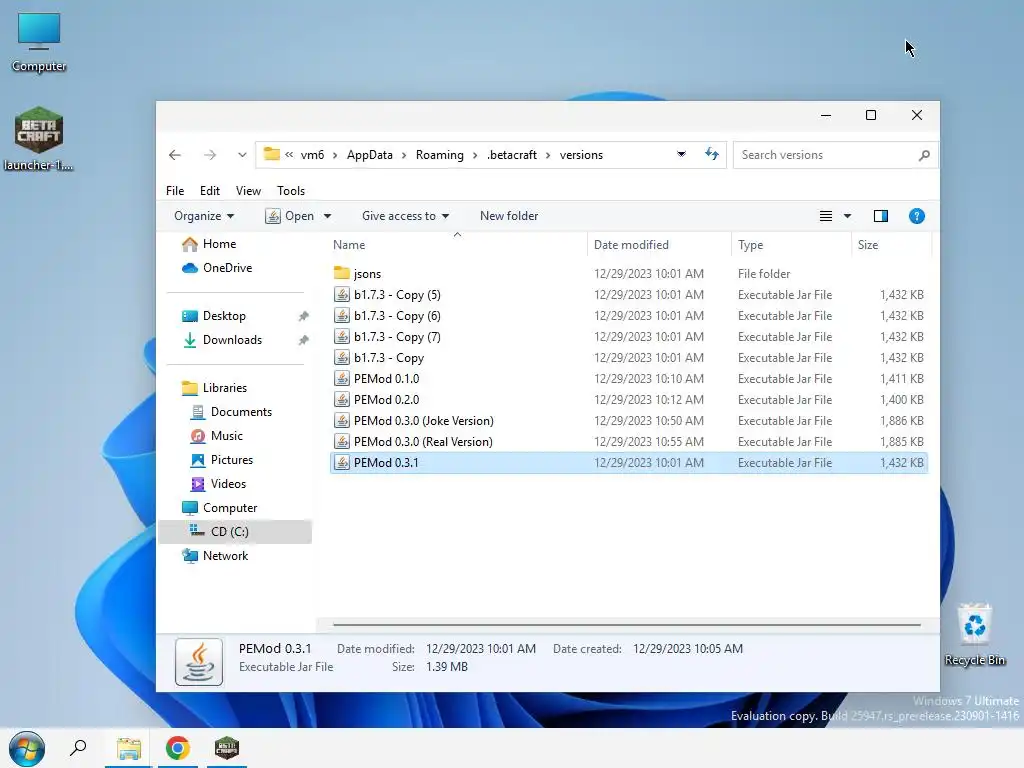Image resolution: width=1024 pixels, height=768 pixels.
Task: Open Explorer help
Action: [916, 216]
